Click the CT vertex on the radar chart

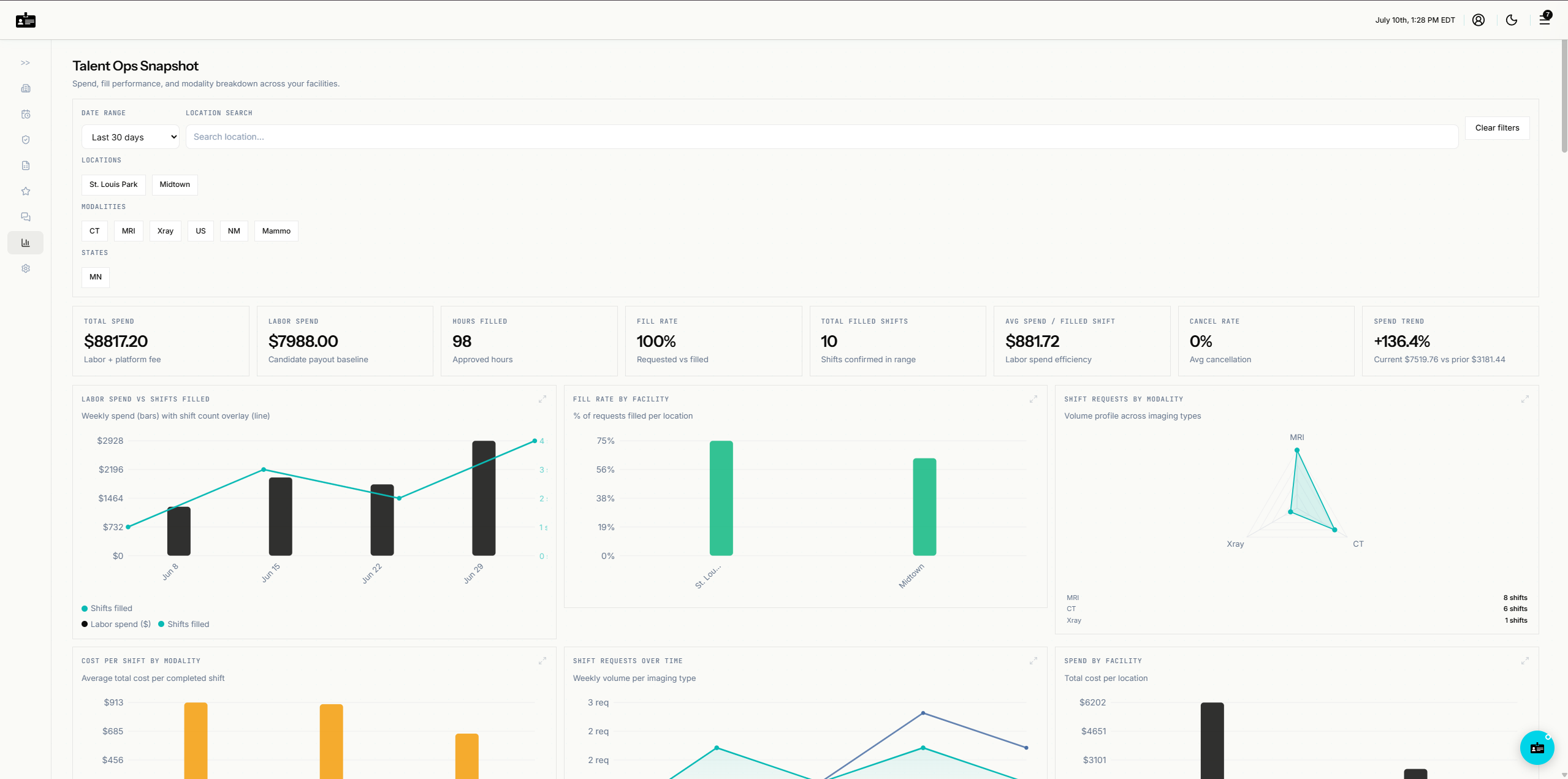click(1334, 530)
